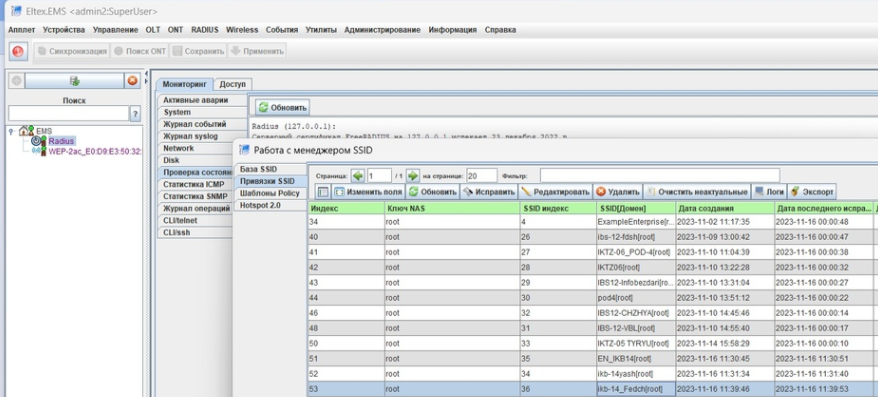Open the ONT menu
Viewport: 878px width, 397px height.
coord(175,30)
